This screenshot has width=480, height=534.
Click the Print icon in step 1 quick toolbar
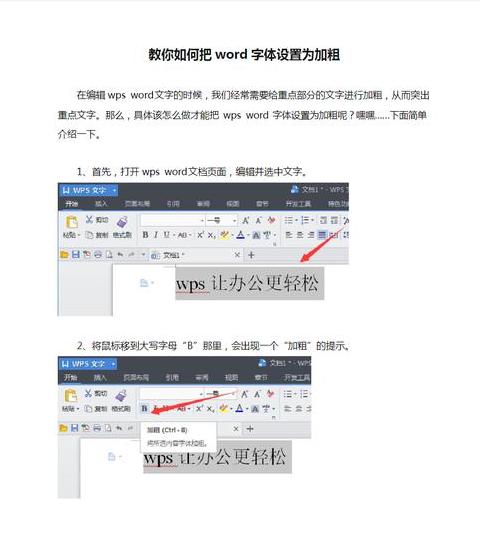tap(98, 255)
